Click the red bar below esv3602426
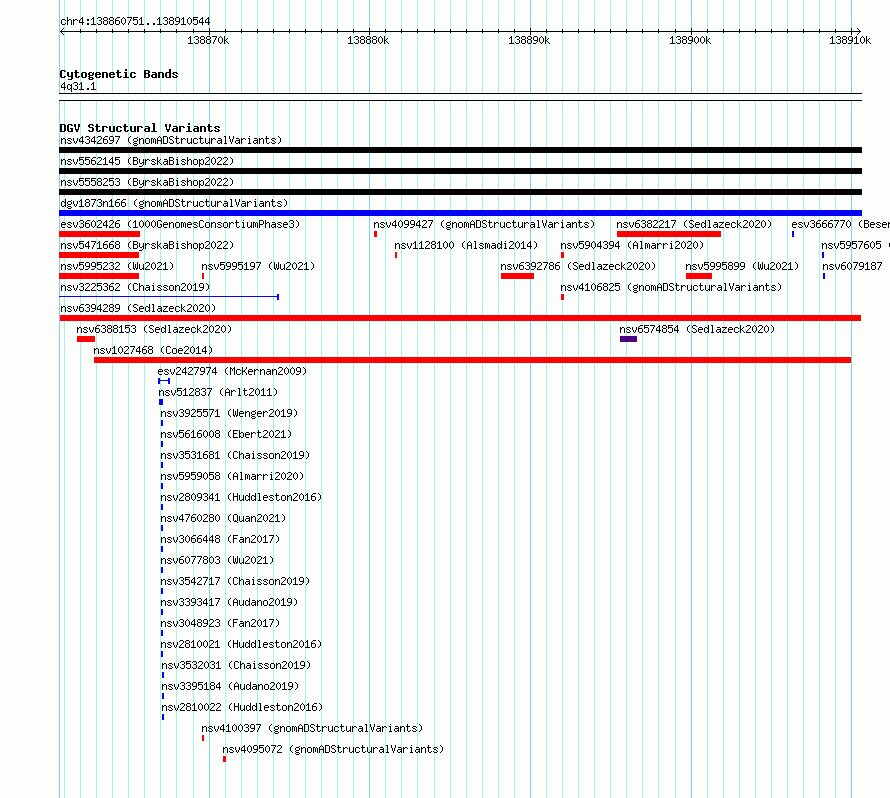 99,234
